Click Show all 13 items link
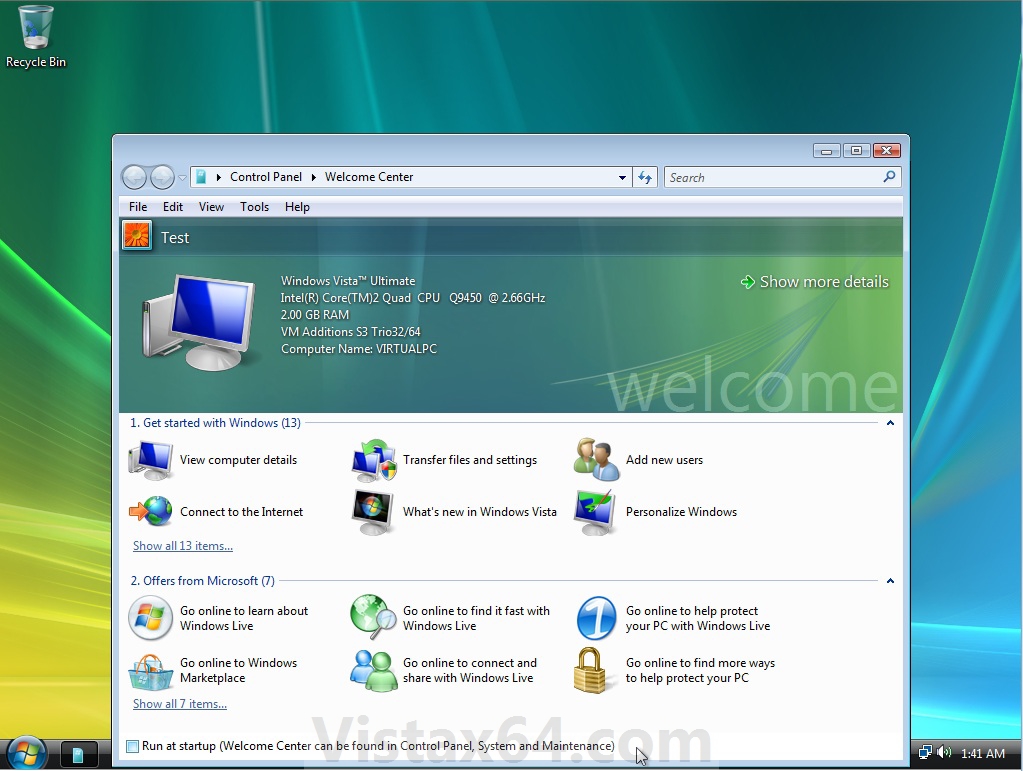1023x771 pixels. point(183,546)
